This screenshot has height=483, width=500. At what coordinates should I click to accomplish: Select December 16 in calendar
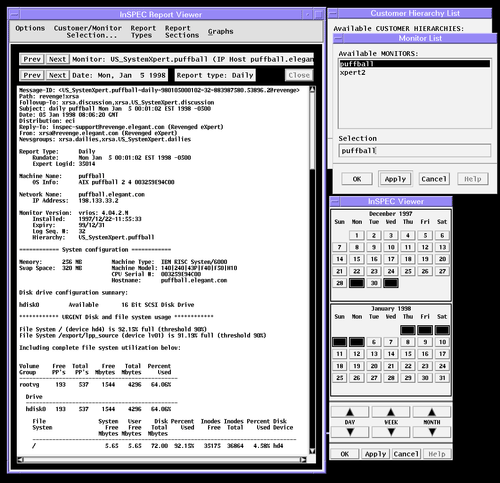tap(374, 259)
